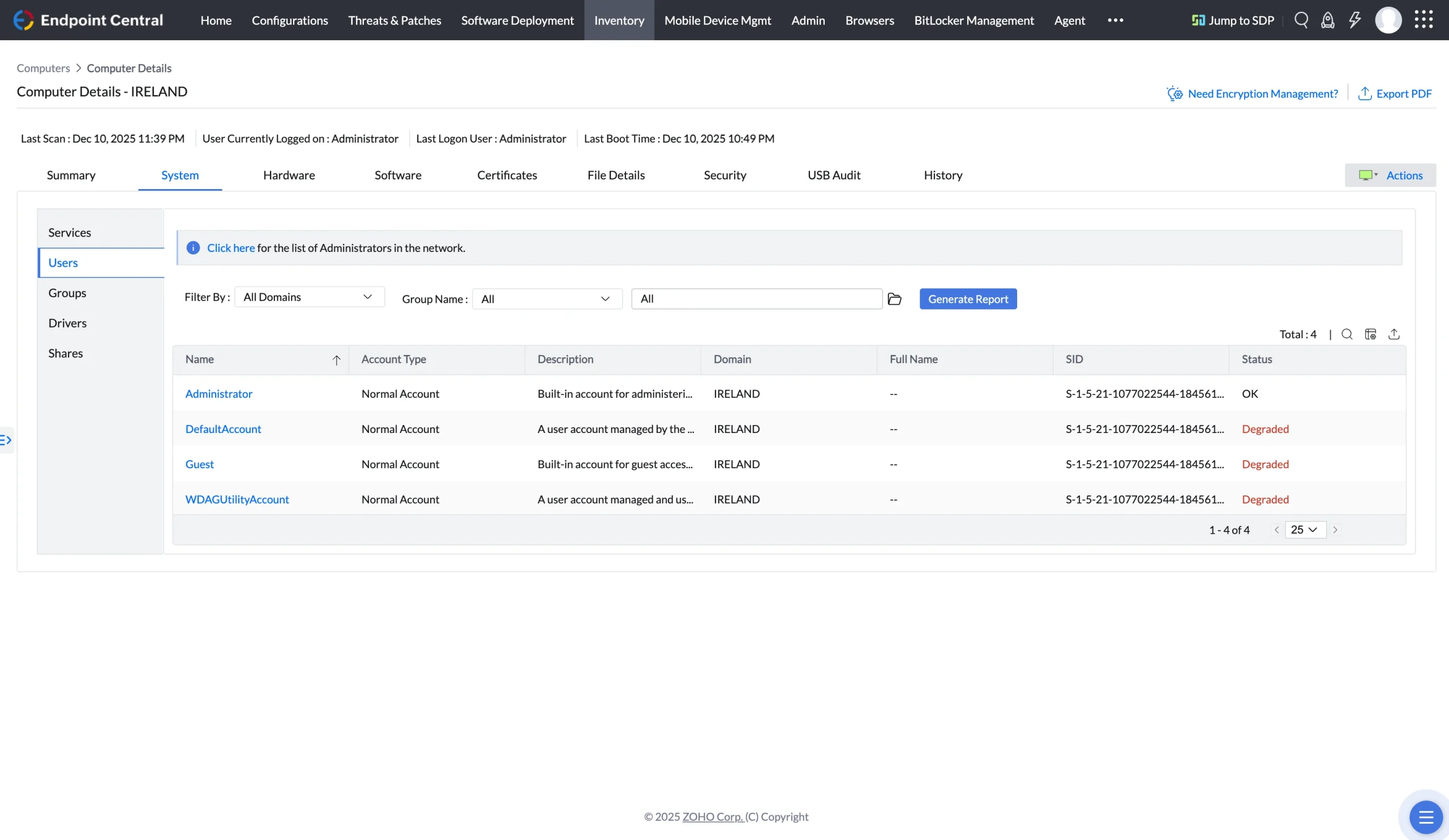Viewport: 1449px width, 840px height.
Task: Open the rocket notifications icon
Action: 1328,20
